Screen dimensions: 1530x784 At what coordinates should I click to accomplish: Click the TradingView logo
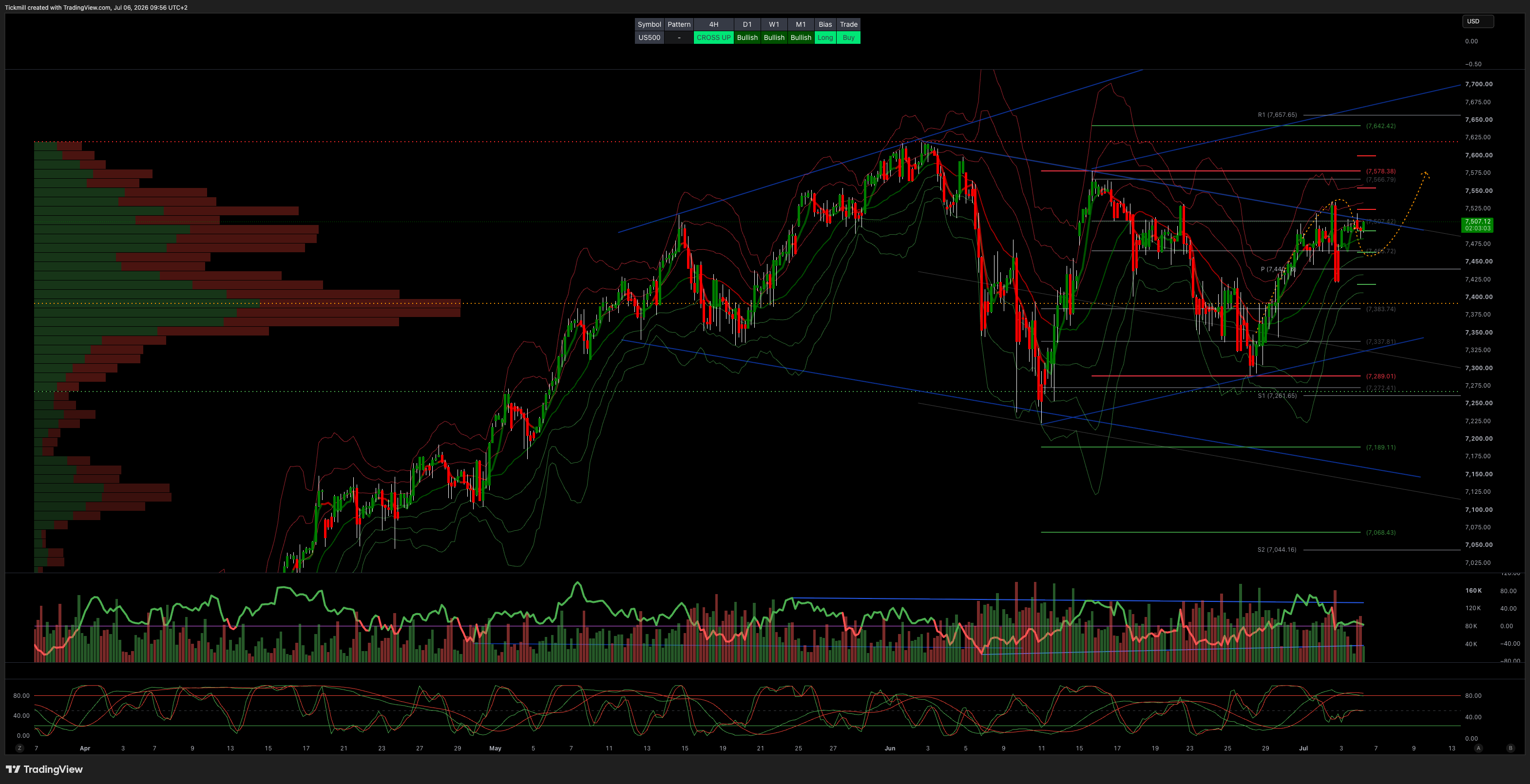44,769
